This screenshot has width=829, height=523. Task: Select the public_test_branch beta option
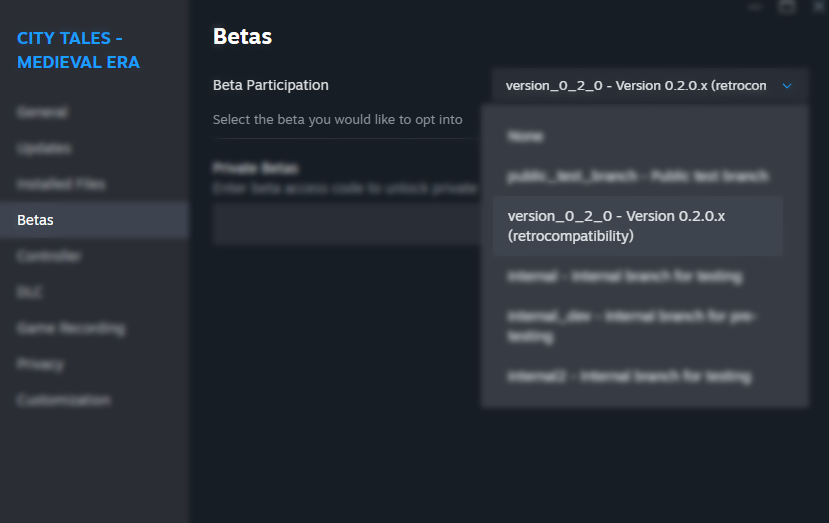click(x=637, y=176)
